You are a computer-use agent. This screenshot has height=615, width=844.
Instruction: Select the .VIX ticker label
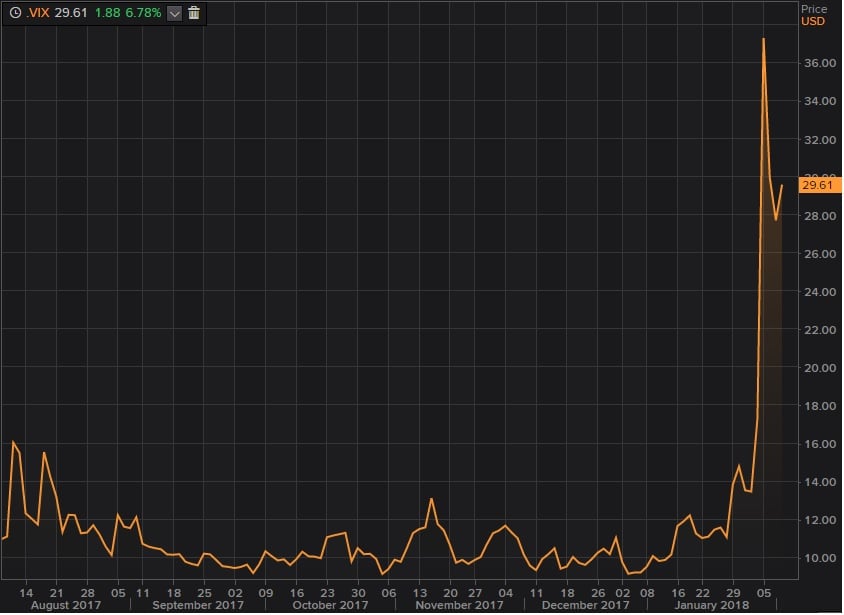(x=38, y=12)
